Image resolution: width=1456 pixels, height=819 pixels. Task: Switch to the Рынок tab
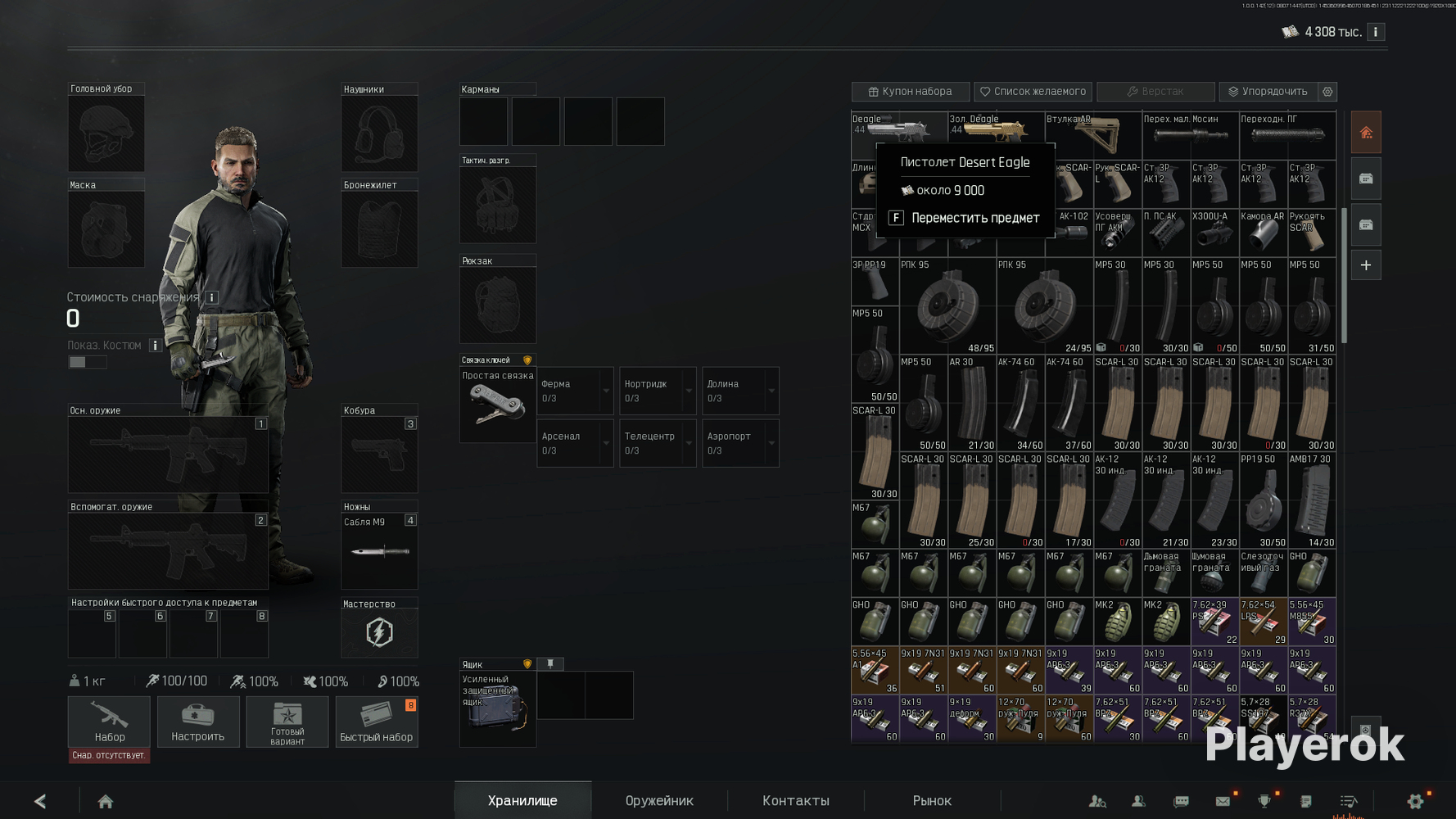(x=932, y=801)
